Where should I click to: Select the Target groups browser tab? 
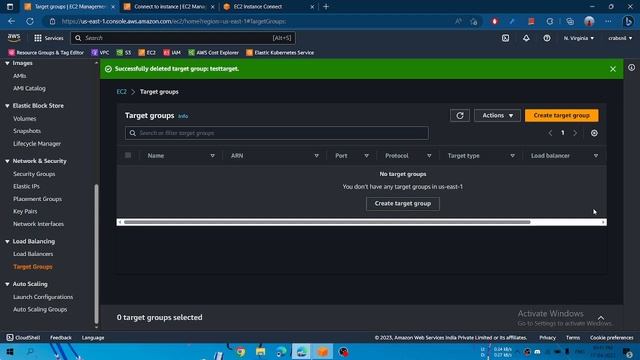coord(69,7)
